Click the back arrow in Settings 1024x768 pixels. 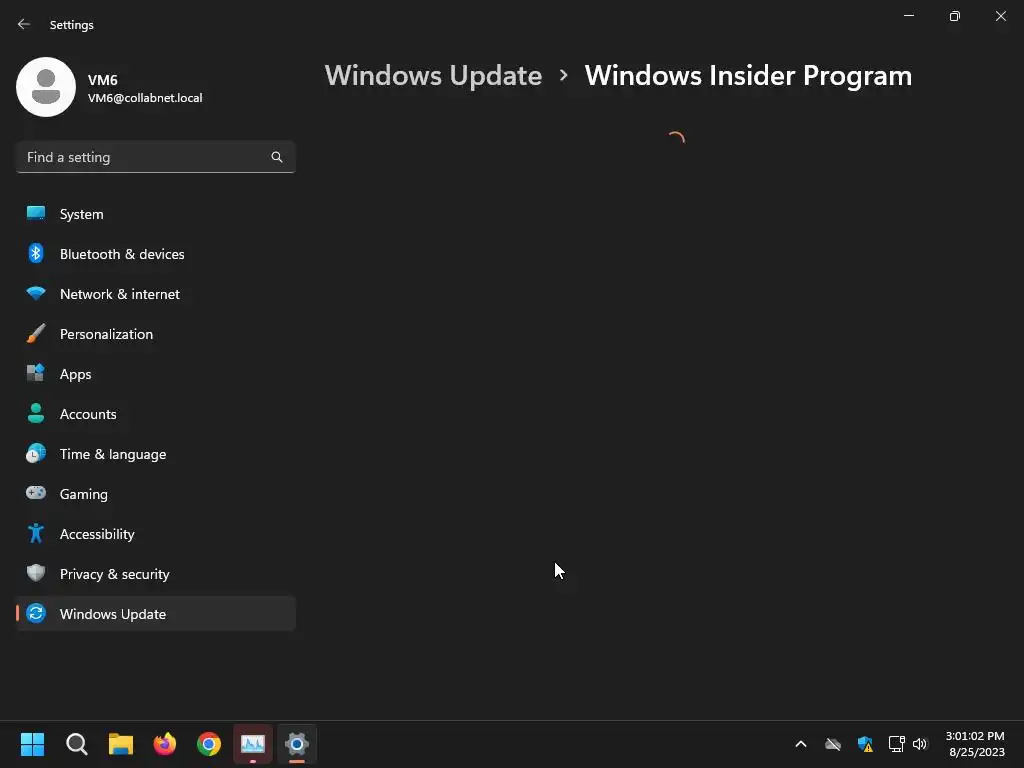pyautogui.click(x=24, y=24)
